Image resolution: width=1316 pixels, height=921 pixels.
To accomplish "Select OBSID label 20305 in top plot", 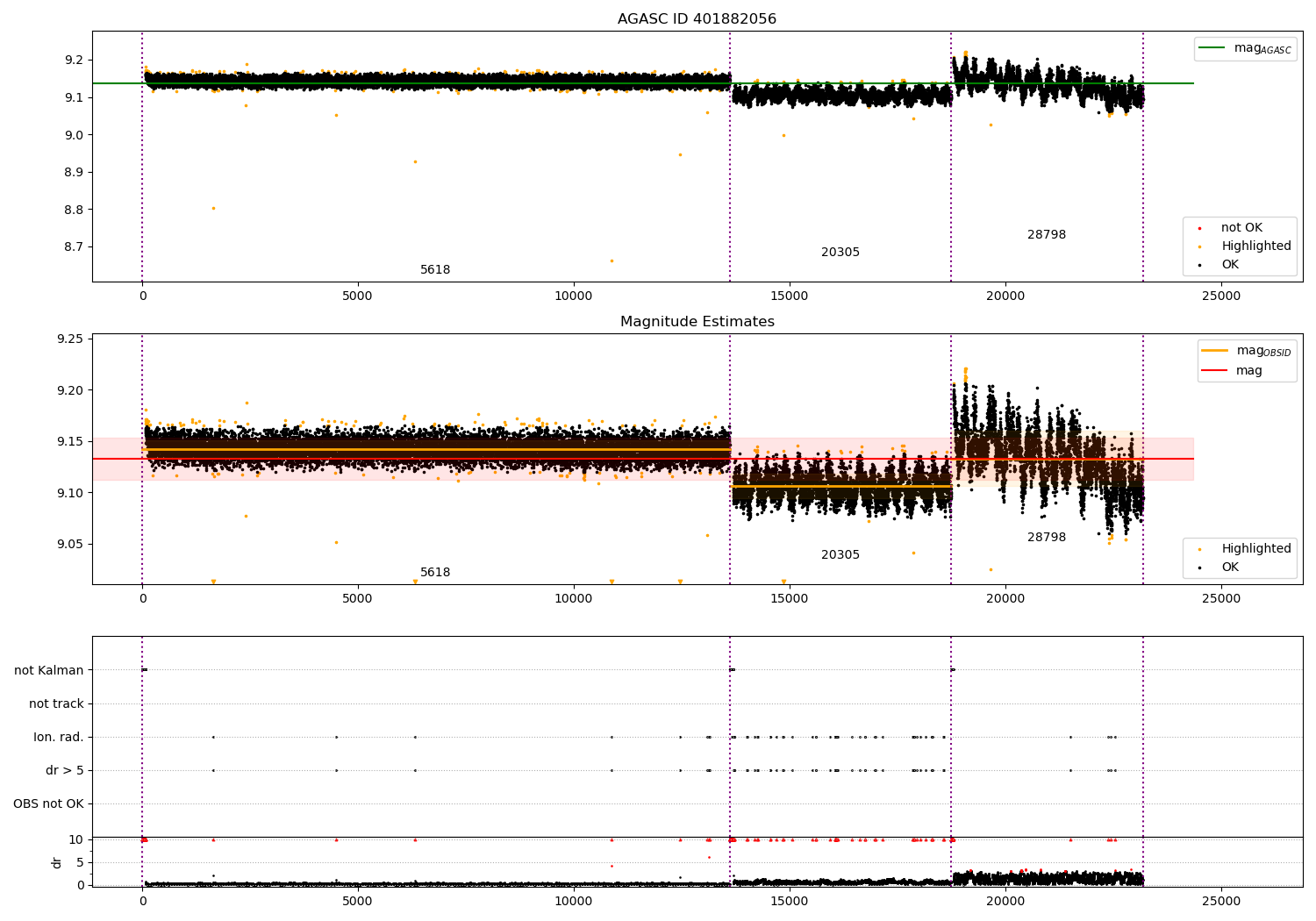I will point(840,253).
